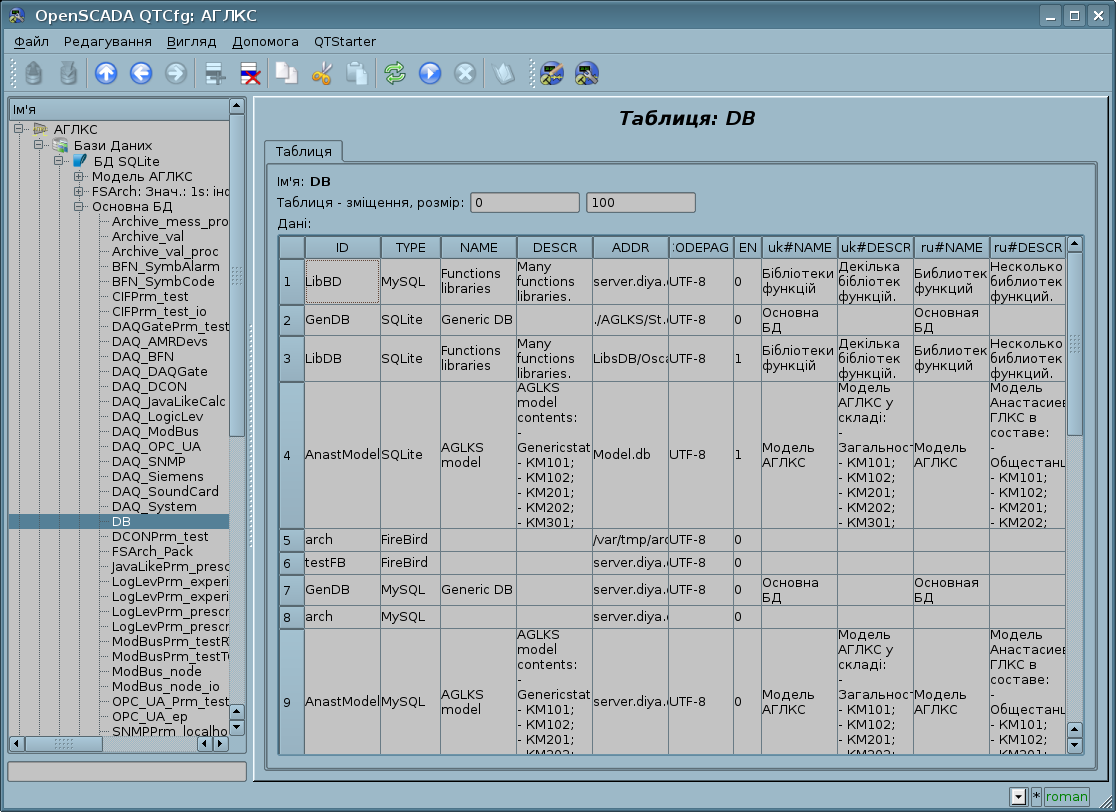Click the table offset input field containing 0
Image resolution: width=1116 pixels, height=812 pixels.
coord(524,203)
